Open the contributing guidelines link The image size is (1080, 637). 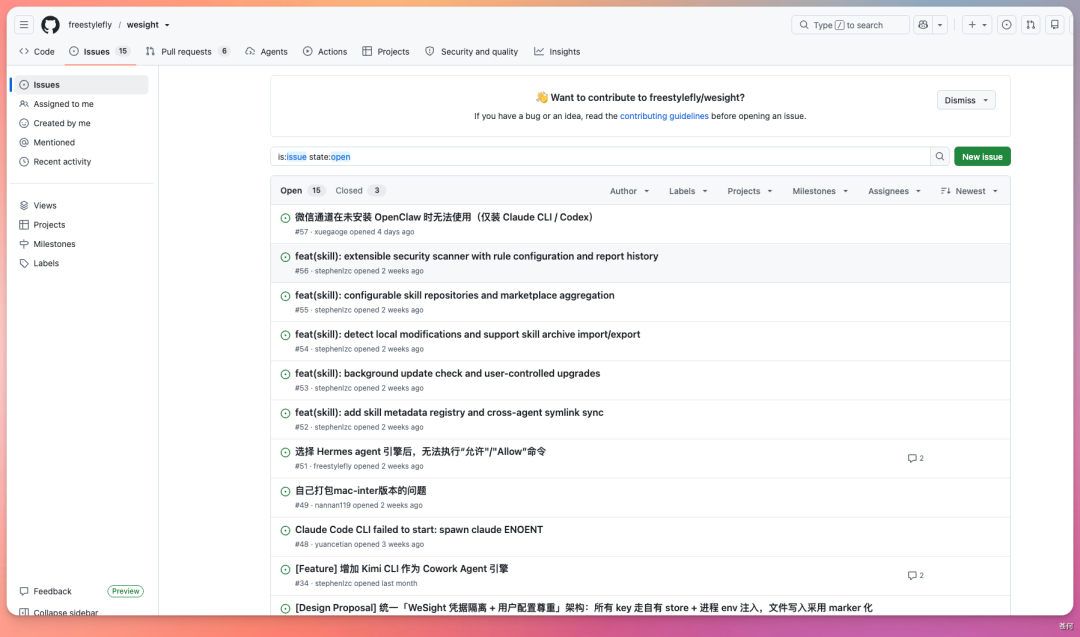[664, 116]
